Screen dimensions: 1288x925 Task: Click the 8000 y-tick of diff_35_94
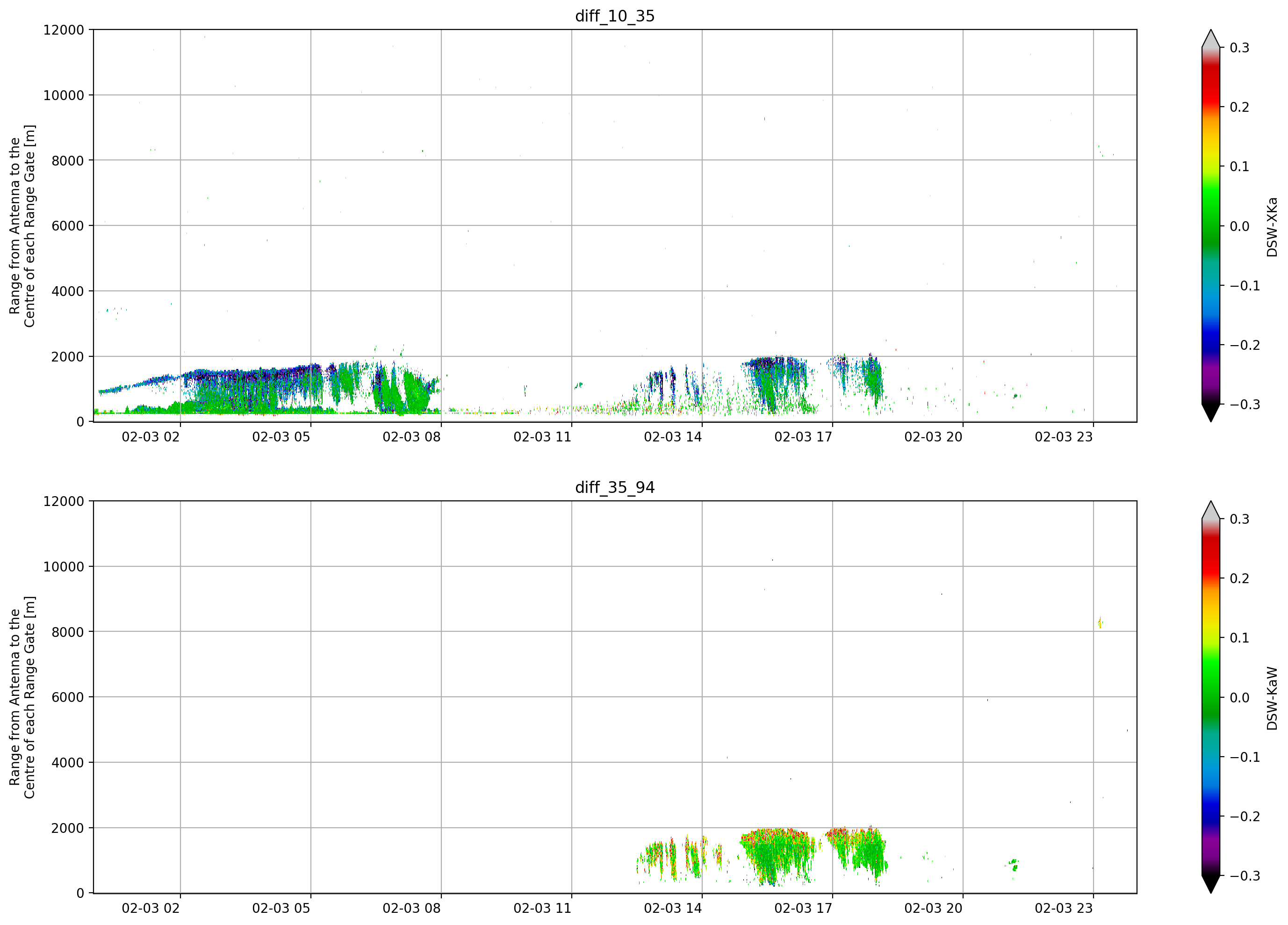tap(68, 632)
